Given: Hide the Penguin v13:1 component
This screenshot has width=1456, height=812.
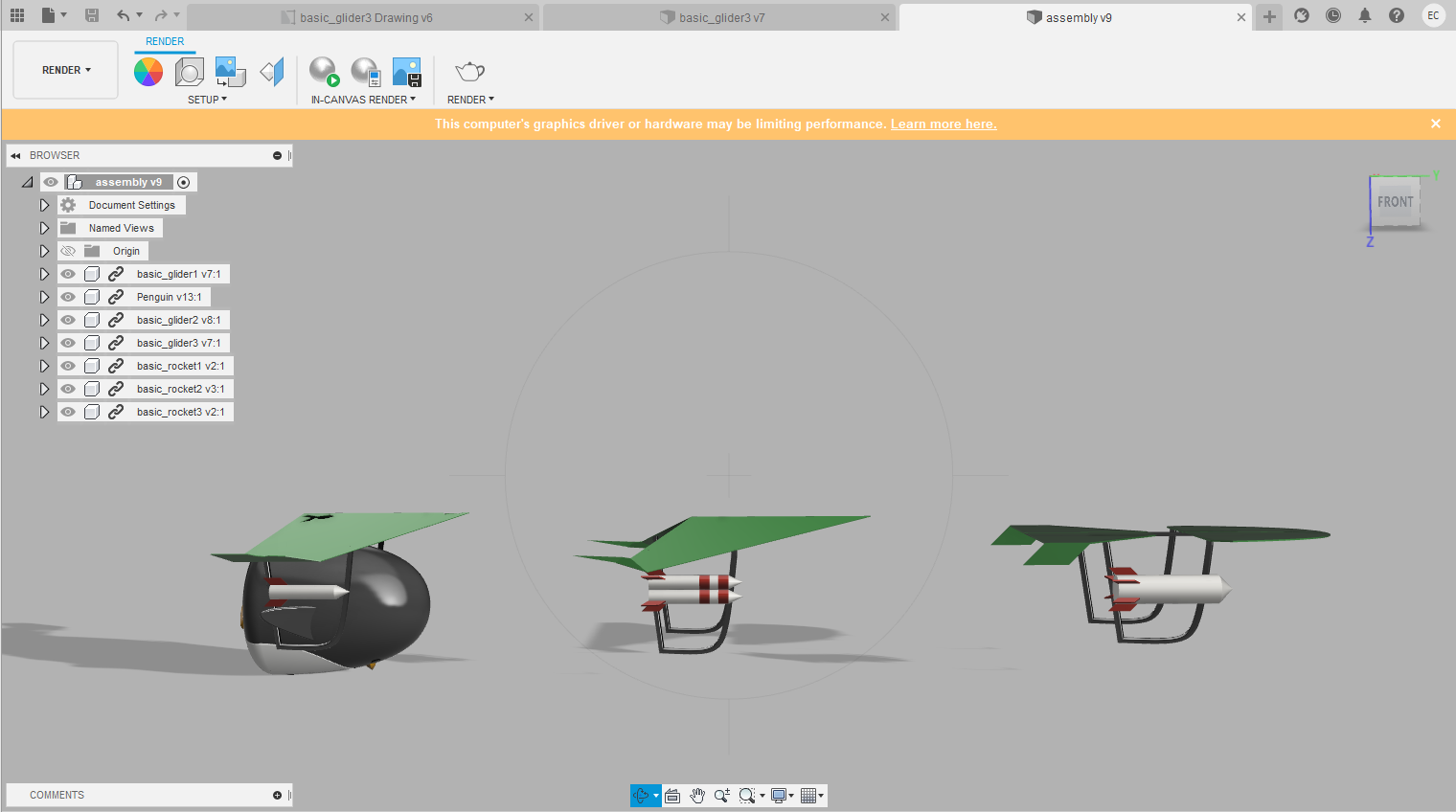Looking at the screenshot, I should 67,297.
